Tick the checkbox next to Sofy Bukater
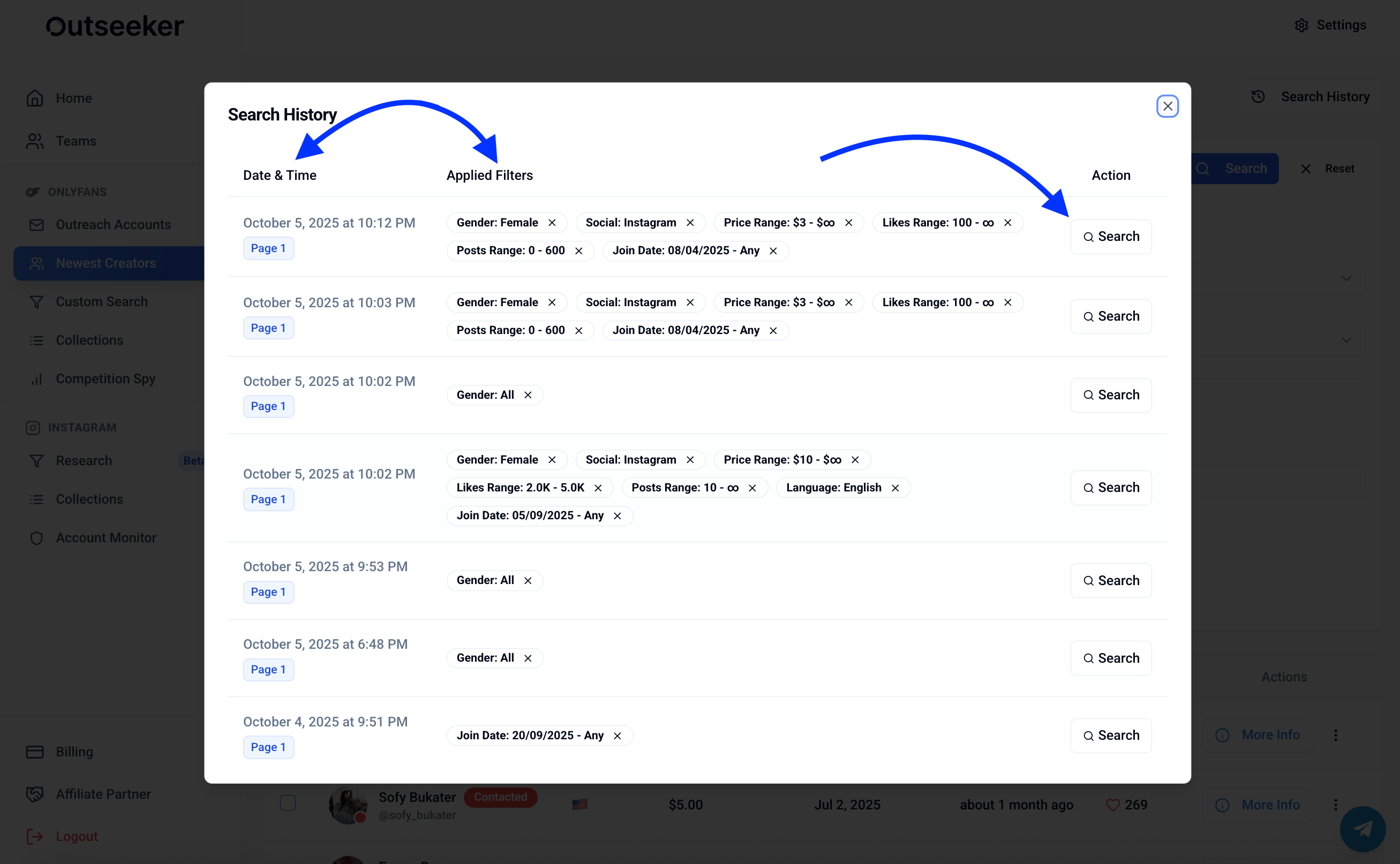The width and height of the screenshot is (1400, 864). 288,803
